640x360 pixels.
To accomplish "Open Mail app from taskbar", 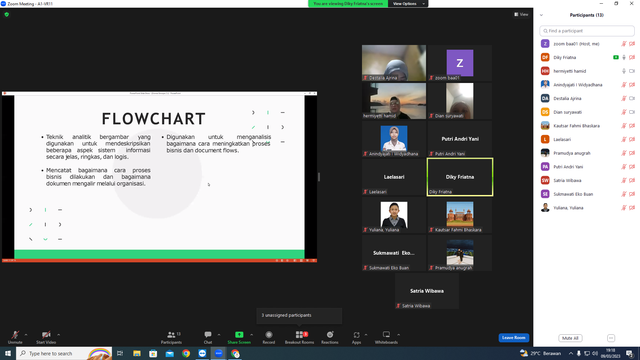I will pos(169,353).
